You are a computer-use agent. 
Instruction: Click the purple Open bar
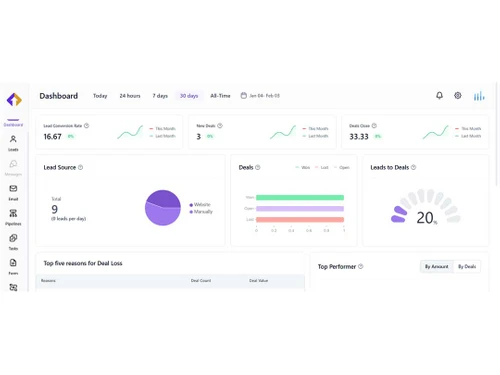click(x=300, y=209)
